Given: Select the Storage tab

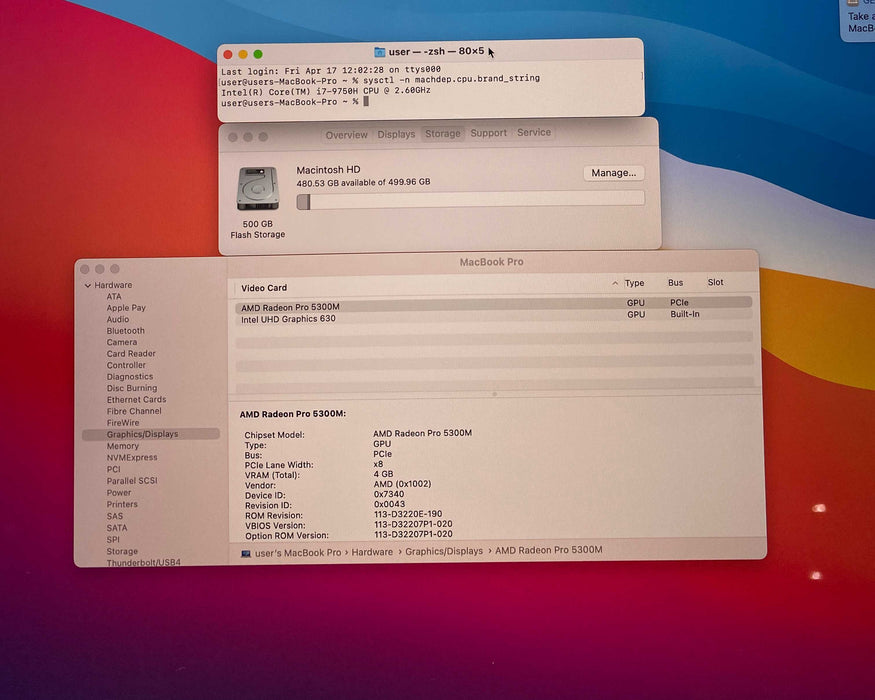Looking at the screenshot, I should [x=443, y=134].
